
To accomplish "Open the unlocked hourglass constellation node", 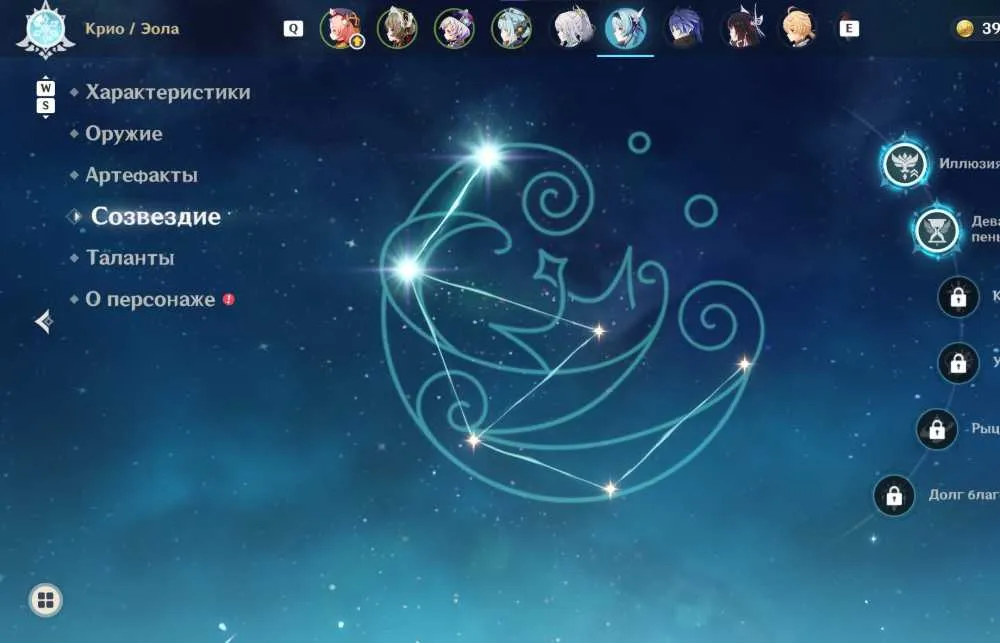I will [937, 230].
